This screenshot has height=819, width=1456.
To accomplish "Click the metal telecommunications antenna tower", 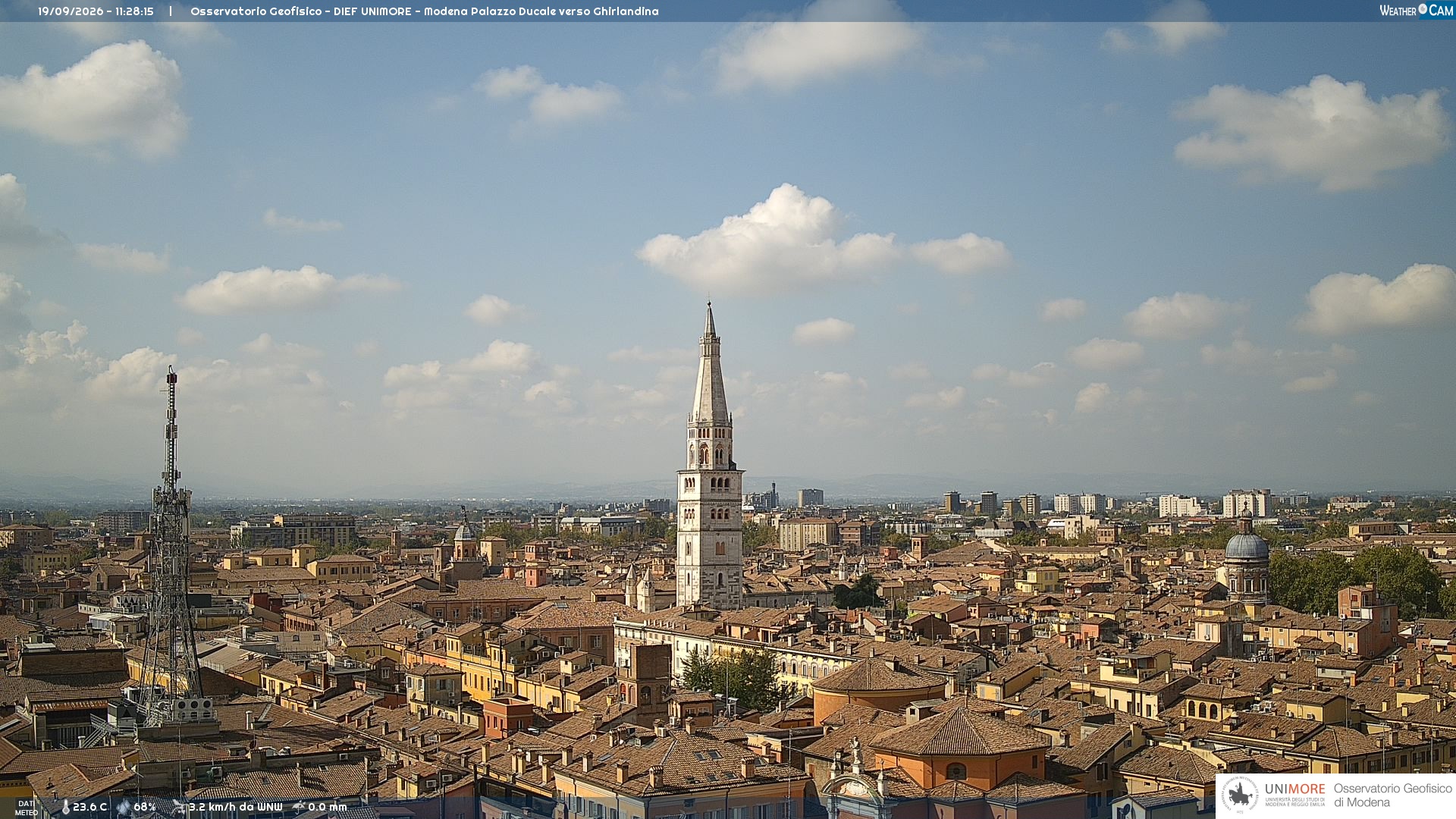I will (171, 546).
